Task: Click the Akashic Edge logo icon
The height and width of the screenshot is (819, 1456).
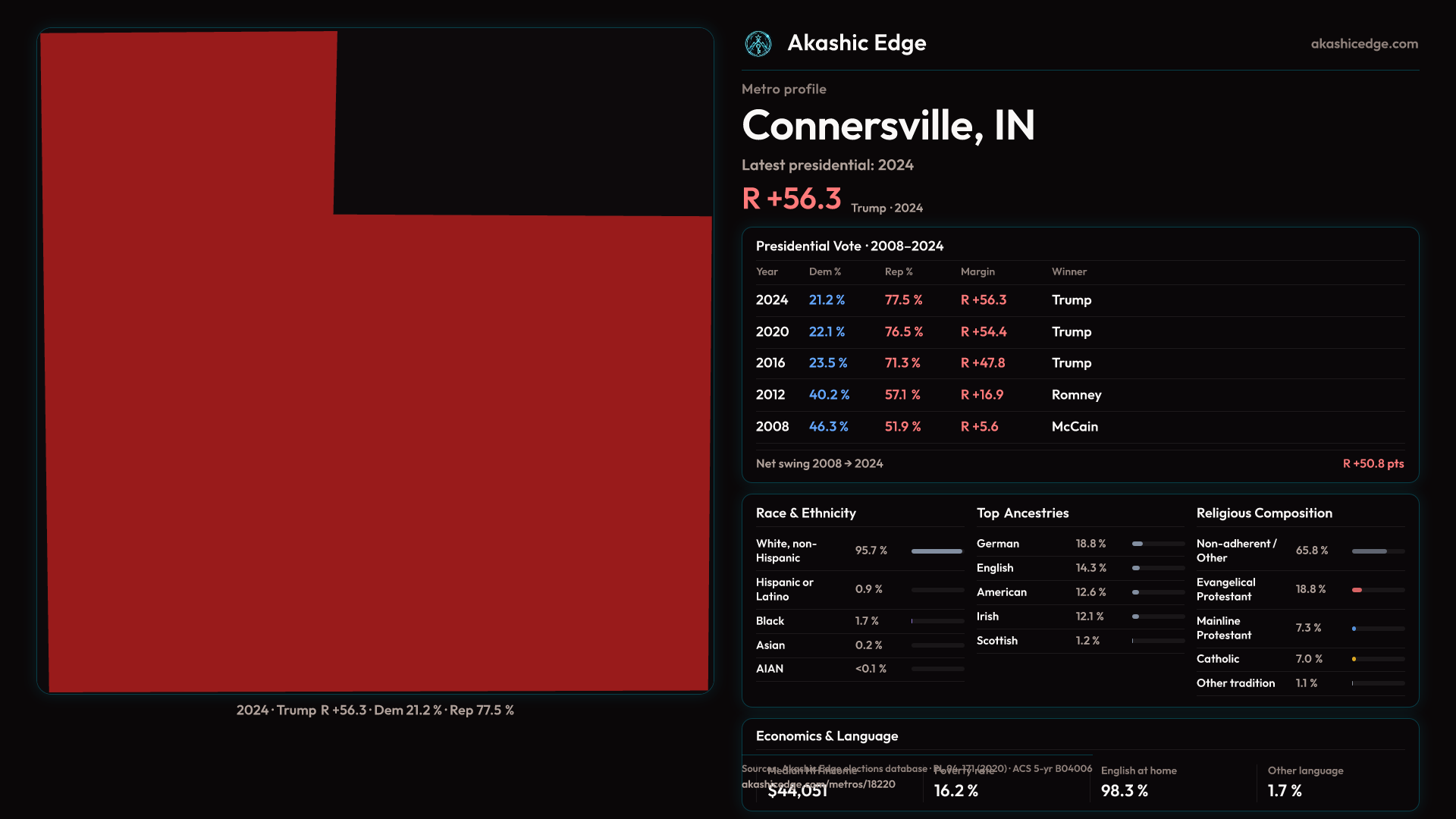Action: [758, 44]
